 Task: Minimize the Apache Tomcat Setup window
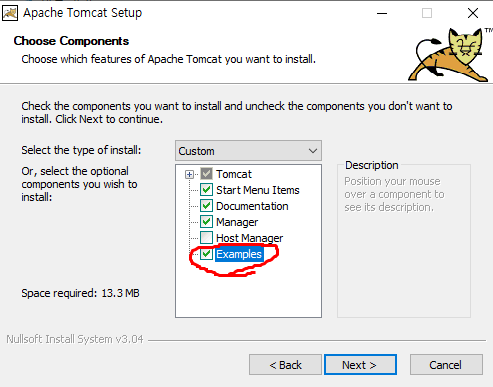point(382,13)
